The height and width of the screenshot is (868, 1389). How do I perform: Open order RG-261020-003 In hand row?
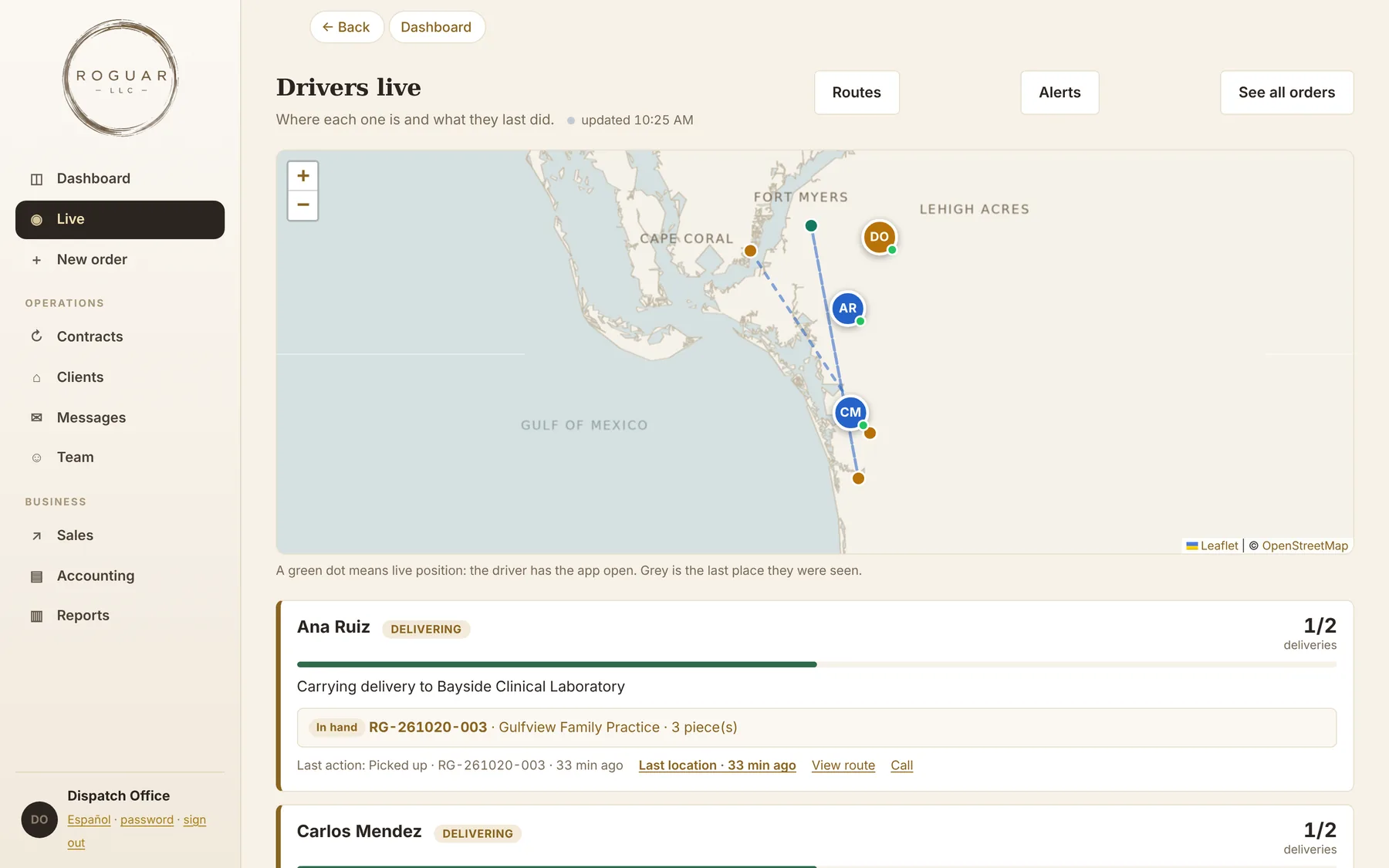[816, 728]
